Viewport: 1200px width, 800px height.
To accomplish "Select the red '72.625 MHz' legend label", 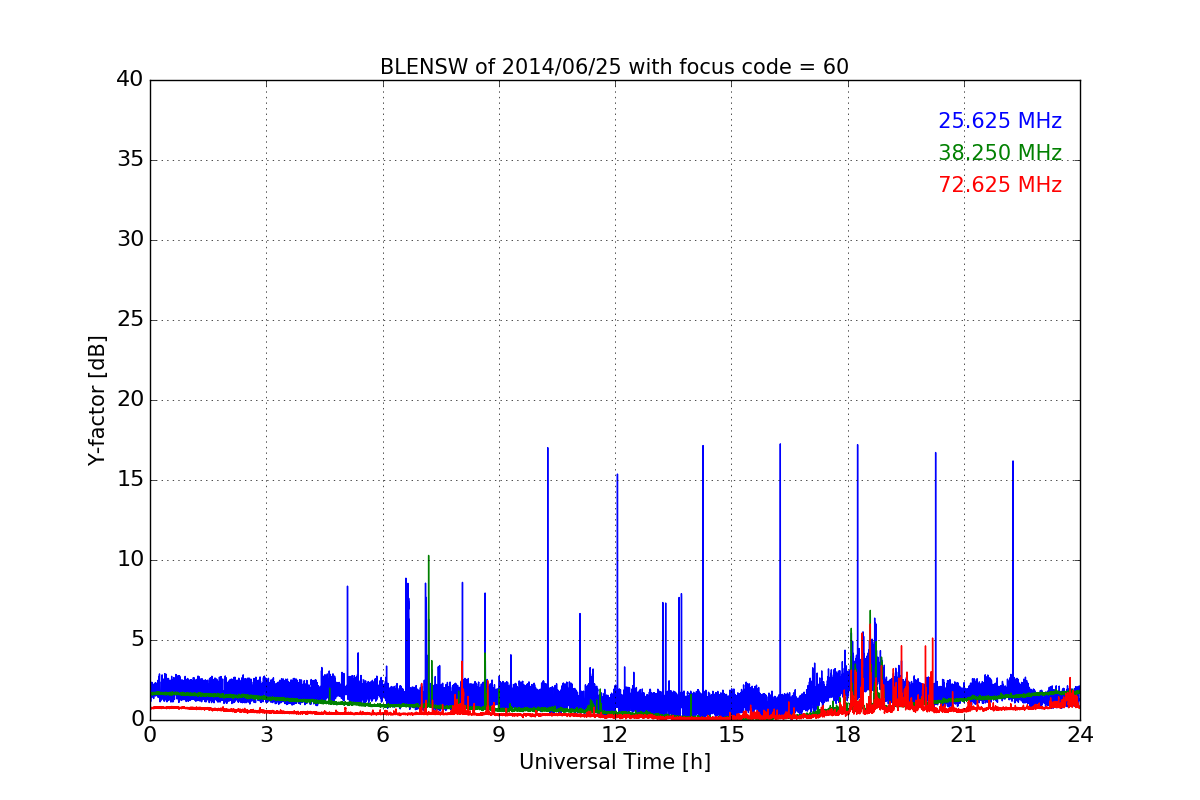I will [x=1000, y=185].
